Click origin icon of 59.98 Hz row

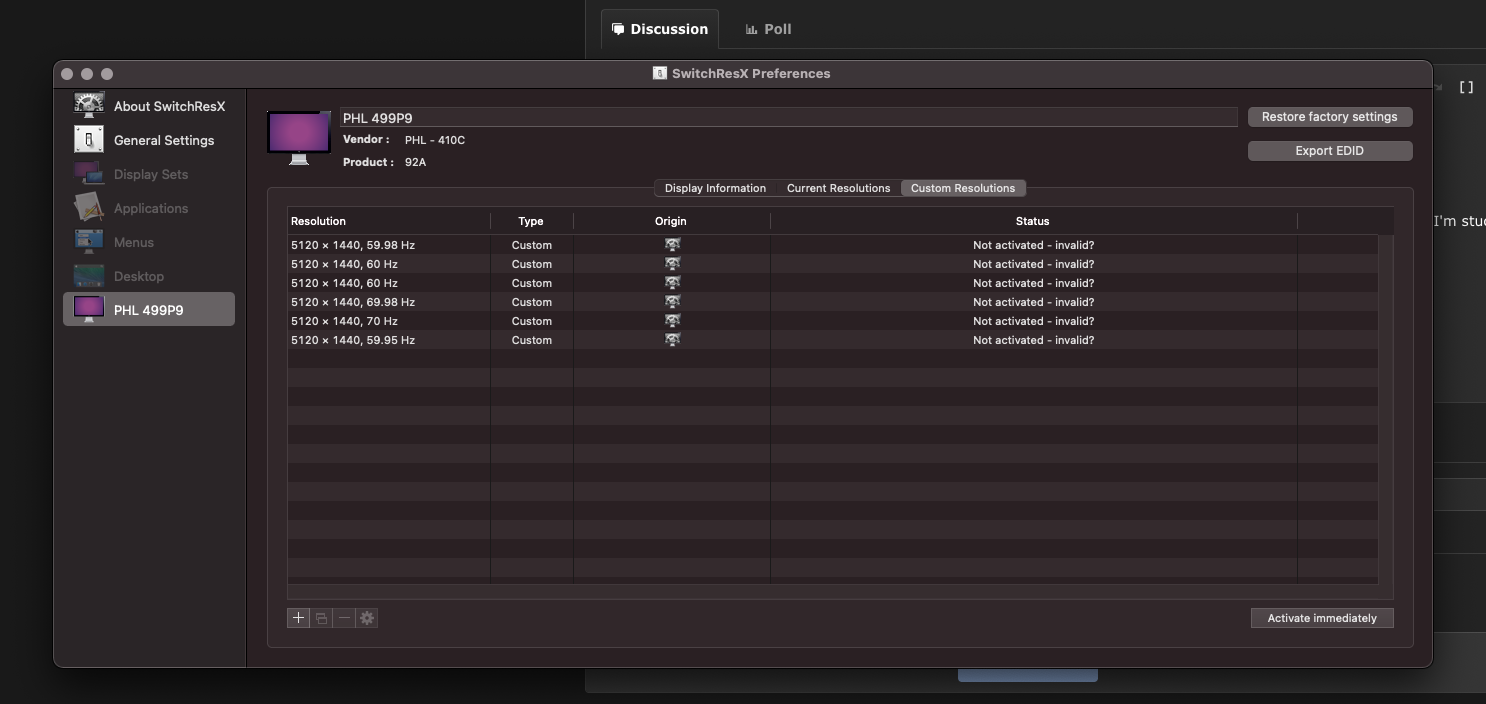pyautogui.click(x=672, y=245)
